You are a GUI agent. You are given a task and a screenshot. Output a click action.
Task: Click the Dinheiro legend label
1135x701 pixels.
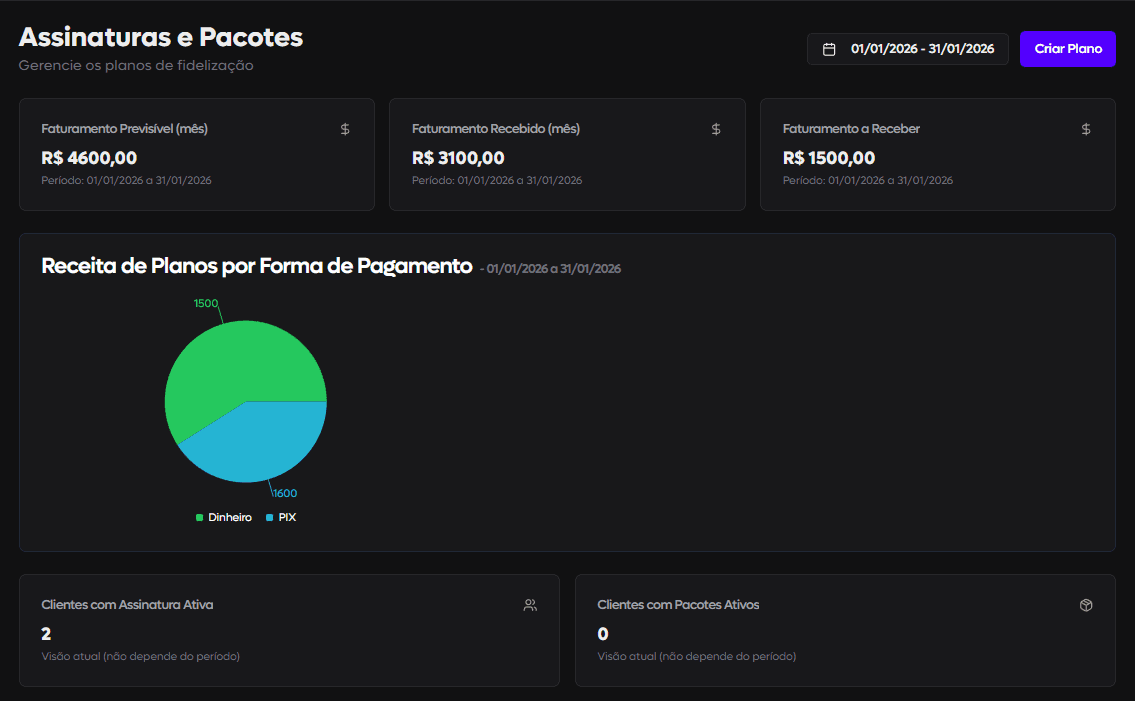(x=229, y=518)
